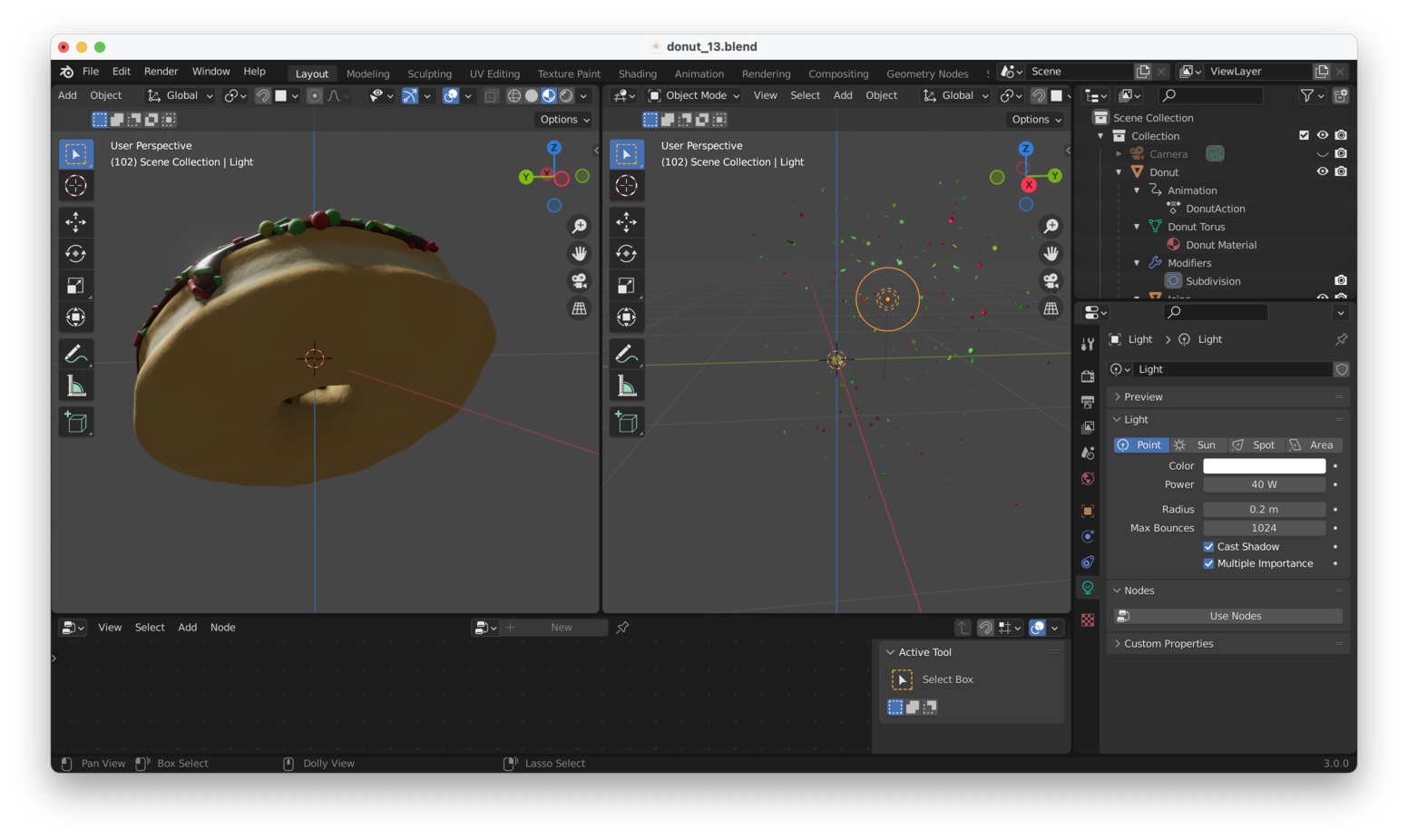Switch to the Shading workspace tab
1408x840 pixels.
point(637,73)
